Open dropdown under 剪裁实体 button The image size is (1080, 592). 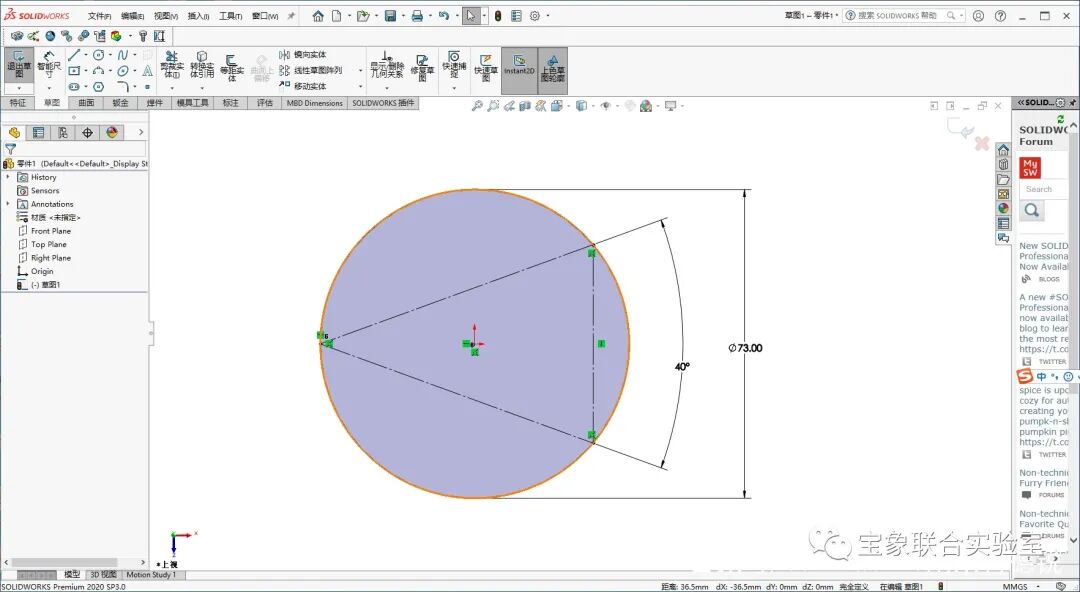coord(171,88)
